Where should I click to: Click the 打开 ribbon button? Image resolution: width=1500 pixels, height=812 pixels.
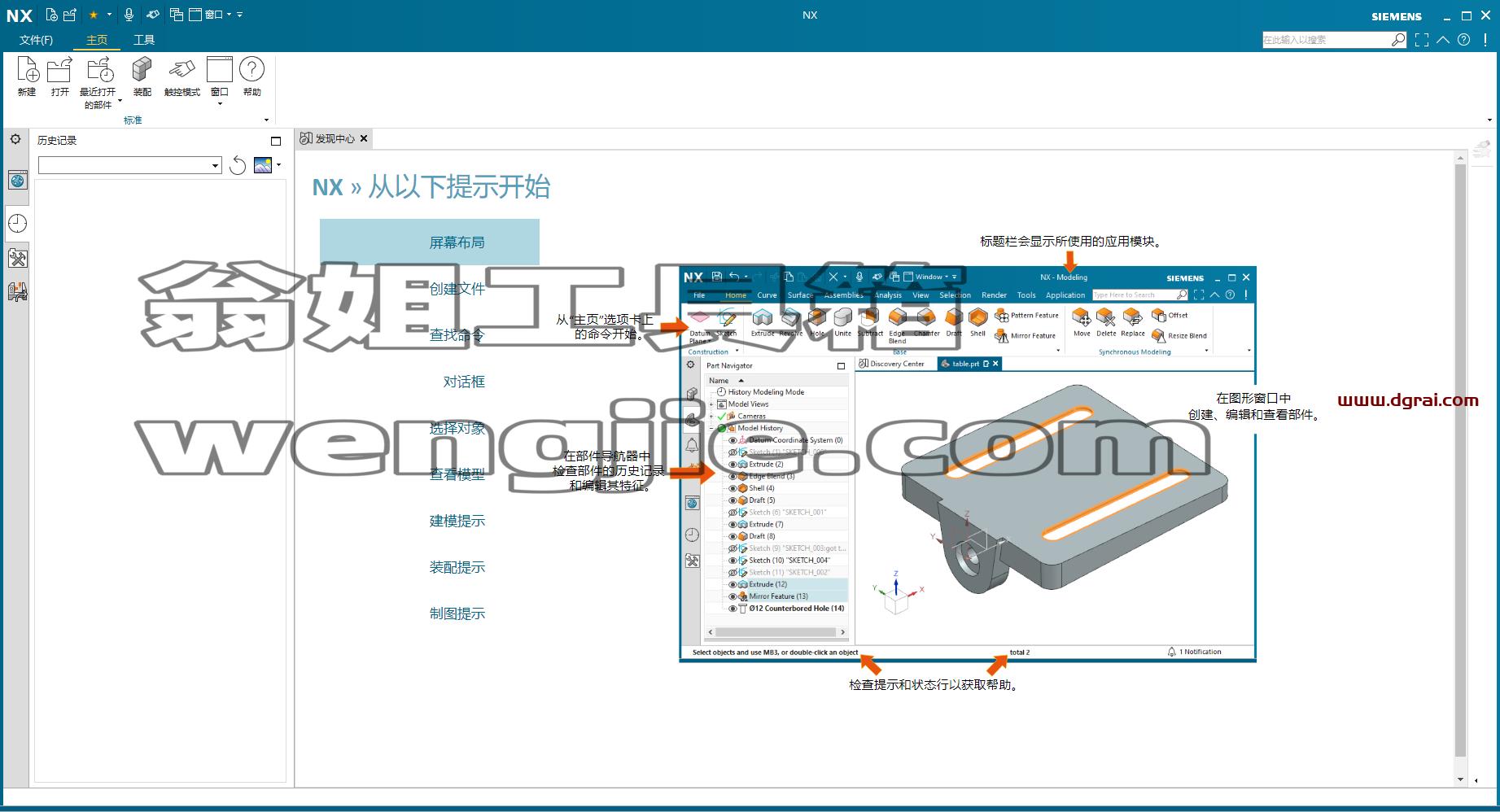point(60,77)
